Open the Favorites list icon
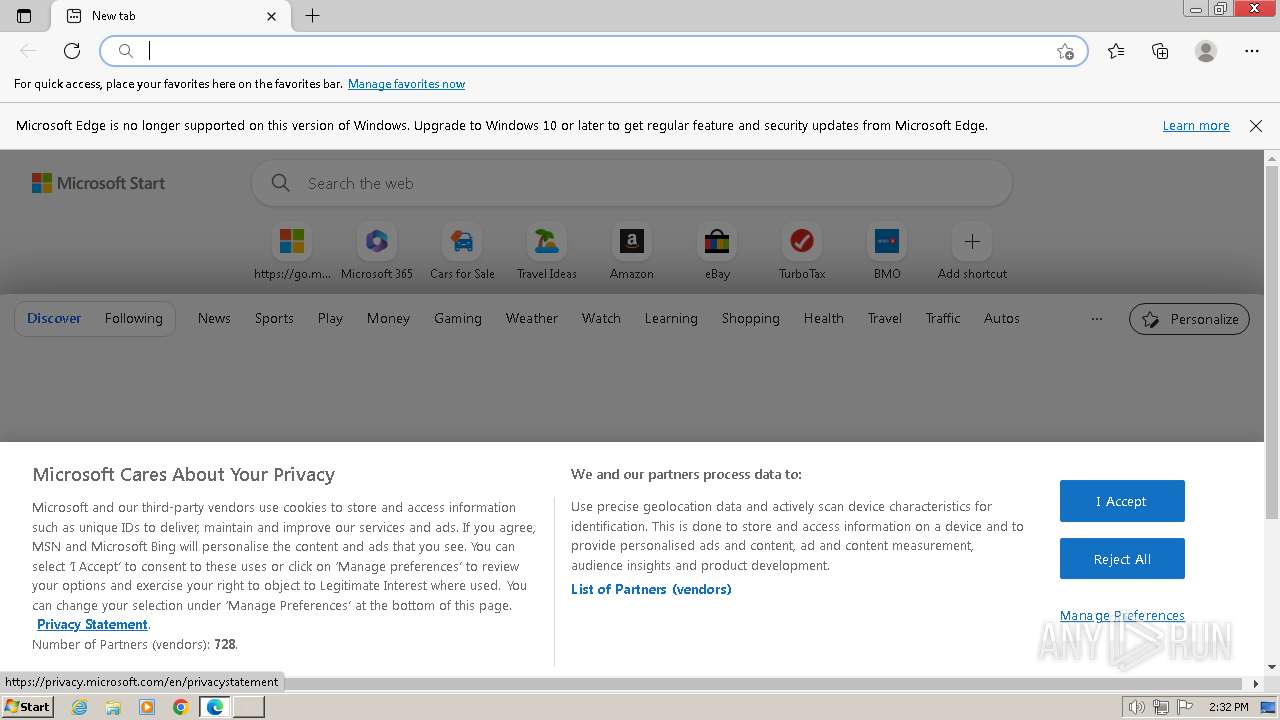The width and height of the screenshot is (1280, 720). click(x=1116, y=51)
